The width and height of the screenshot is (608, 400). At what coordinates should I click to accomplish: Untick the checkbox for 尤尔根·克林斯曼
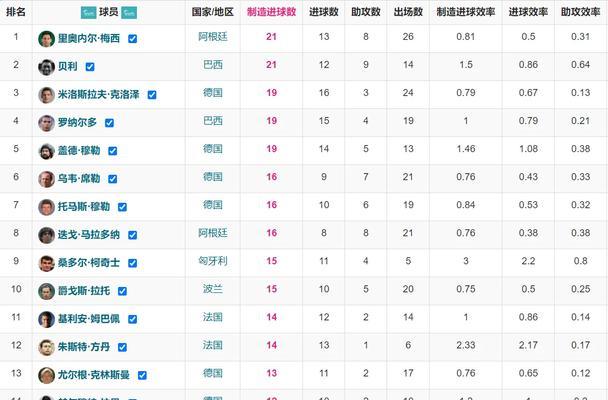coord(142,375)
